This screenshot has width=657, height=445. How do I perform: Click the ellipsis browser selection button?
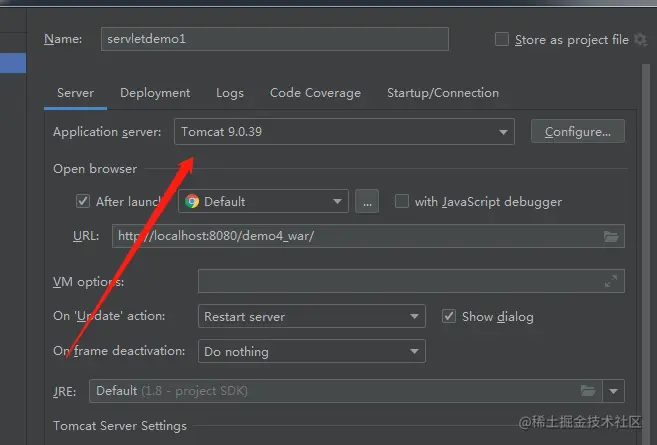click(367, 201)
